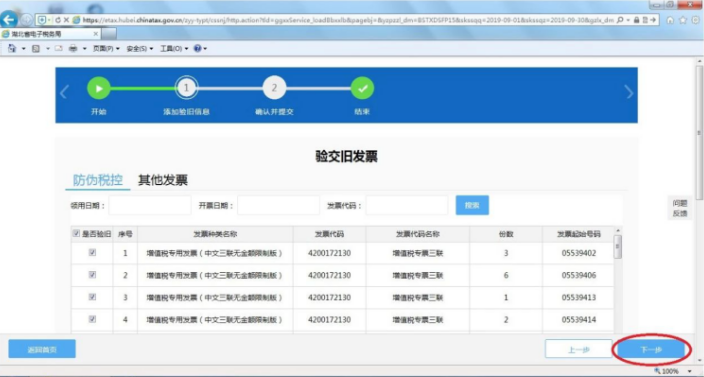The image size is (704, 377).
Task: Click the invoice table vertical scrollbar thumb
Action: click(x=618, y=246)
